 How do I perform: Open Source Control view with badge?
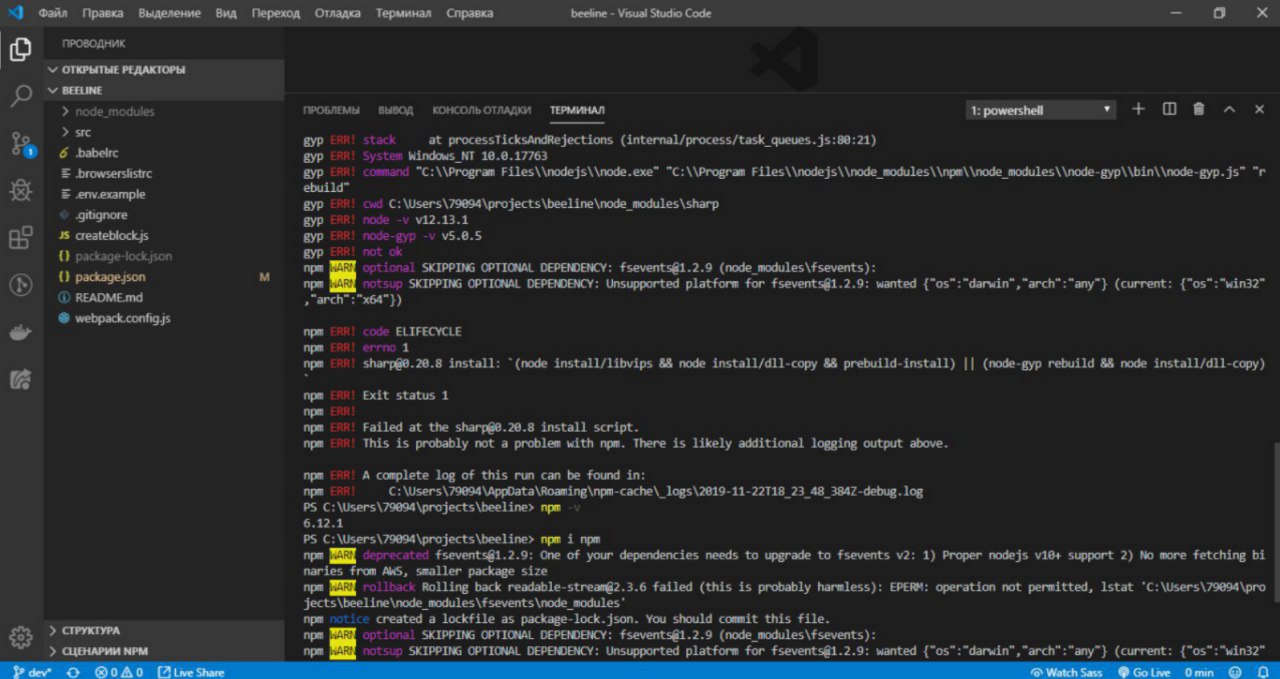coord(20,143)
